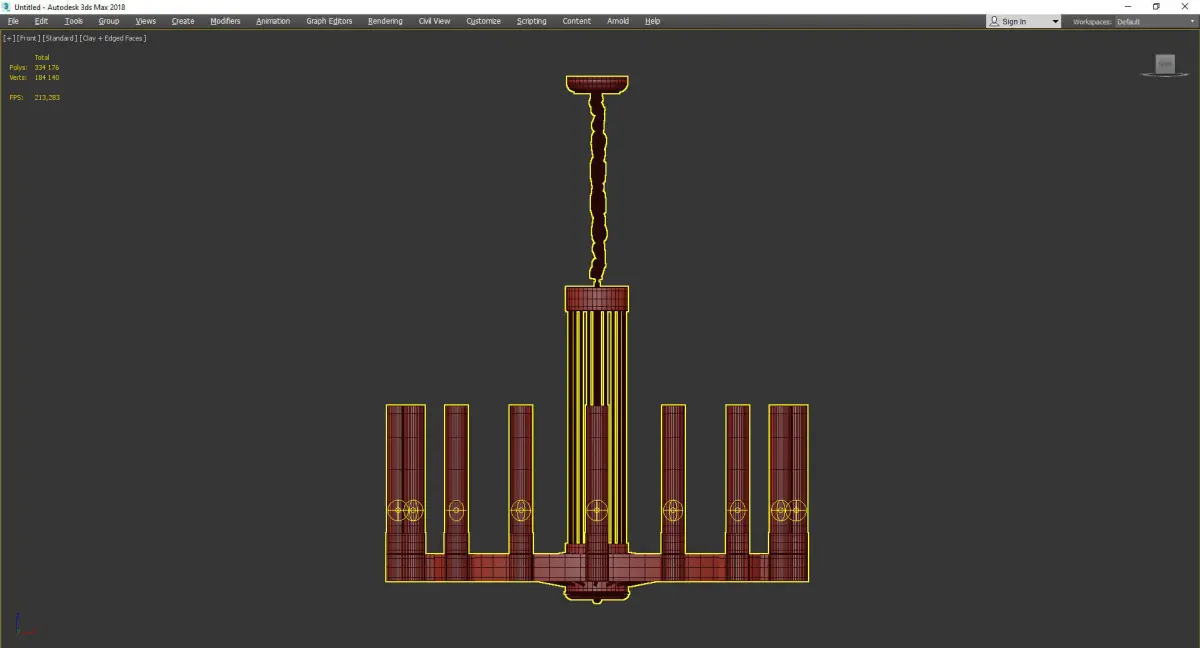The width and height of the screenshot is (1200, 648).
Task: Open the Group menu
Action: click(109, 21)
